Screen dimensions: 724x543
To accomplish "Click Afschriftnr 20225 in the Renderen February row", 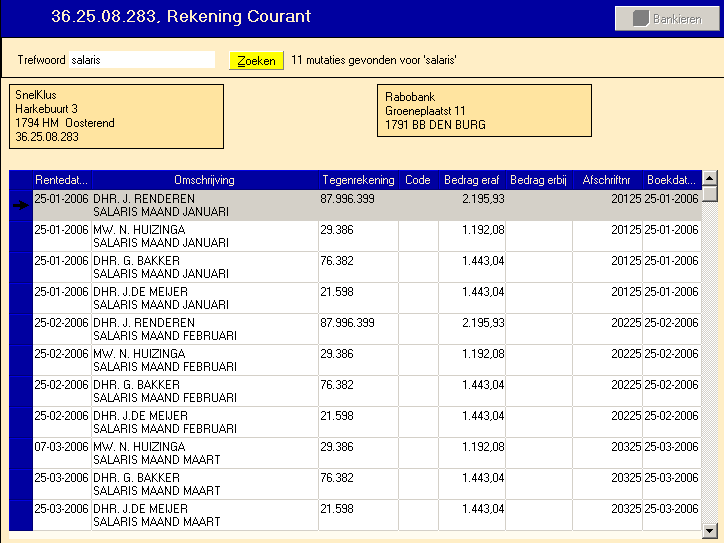I will tap(626, 322).
